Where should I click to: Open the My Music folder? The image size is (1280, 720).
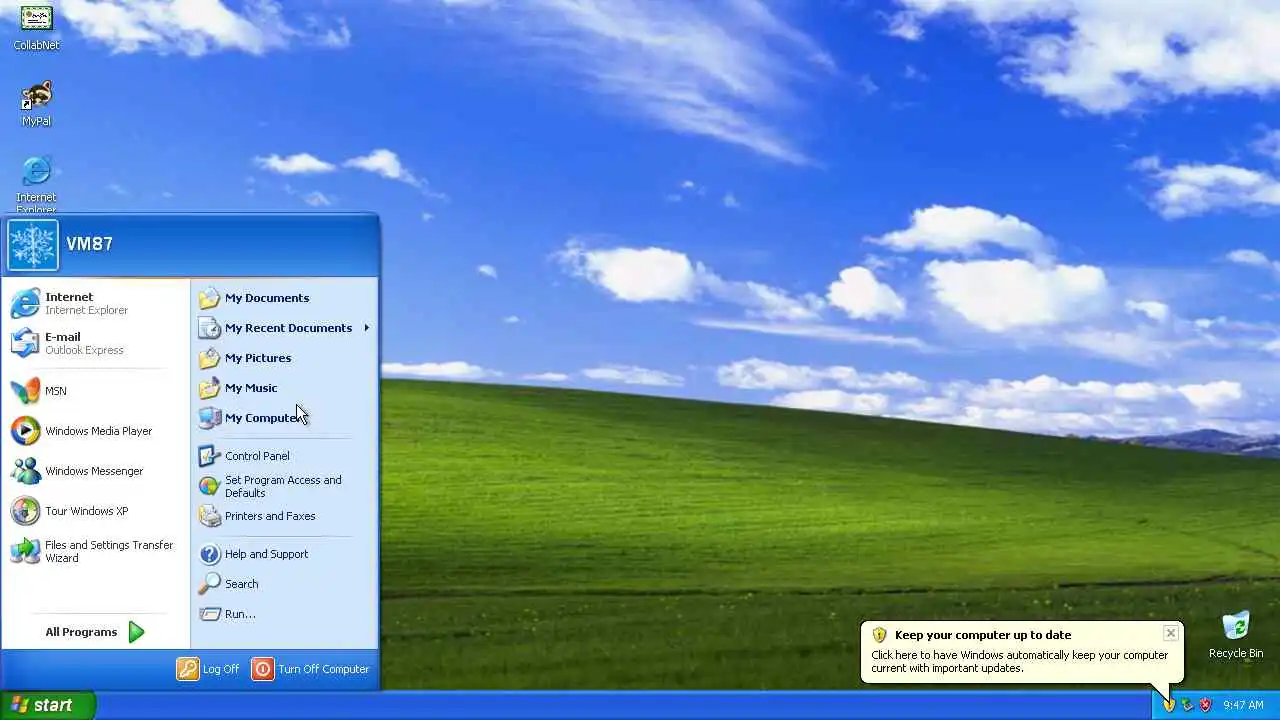[284, 388]
